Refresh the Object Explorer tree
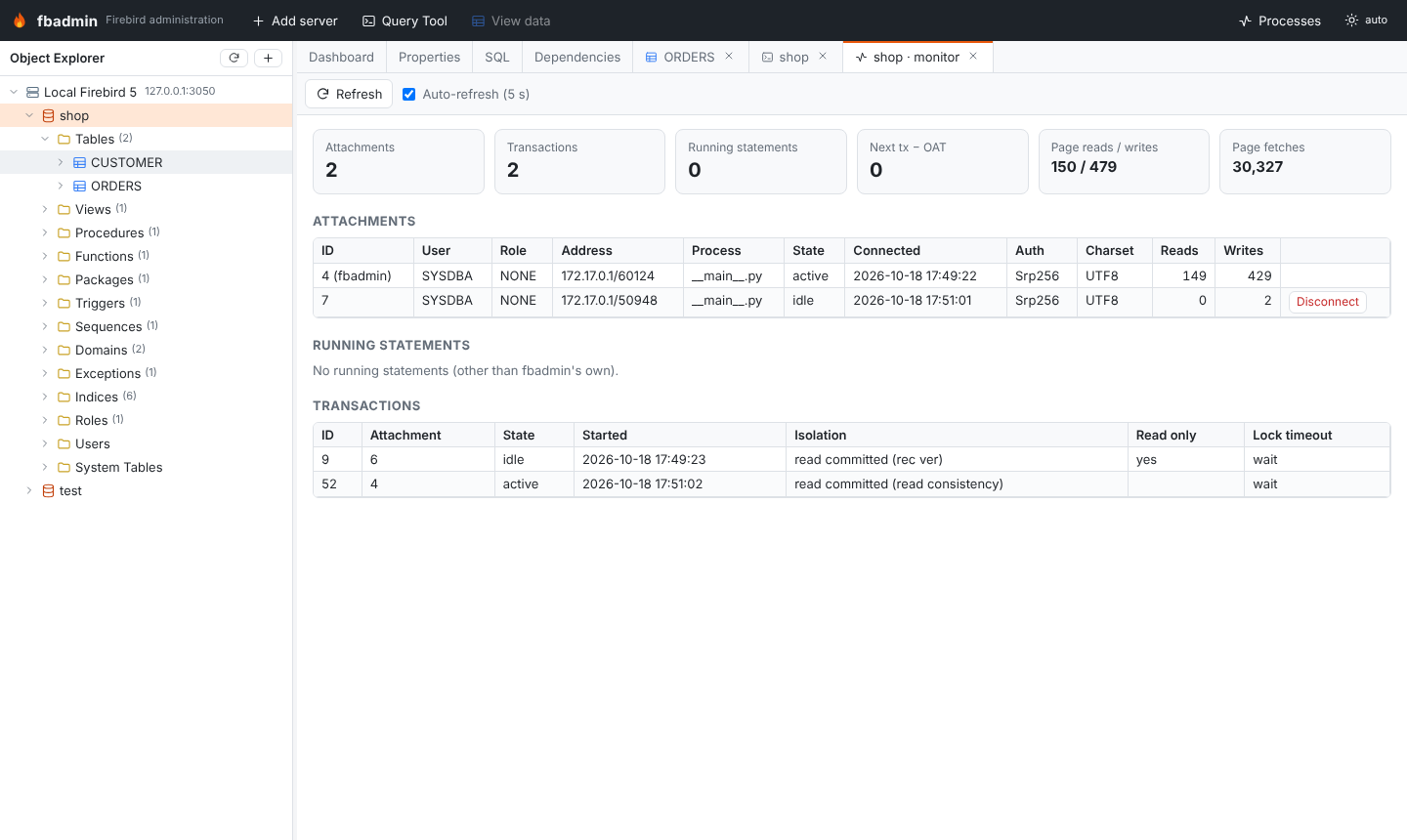This screenshot has height=840, width=1407. (x=234, y=58)
